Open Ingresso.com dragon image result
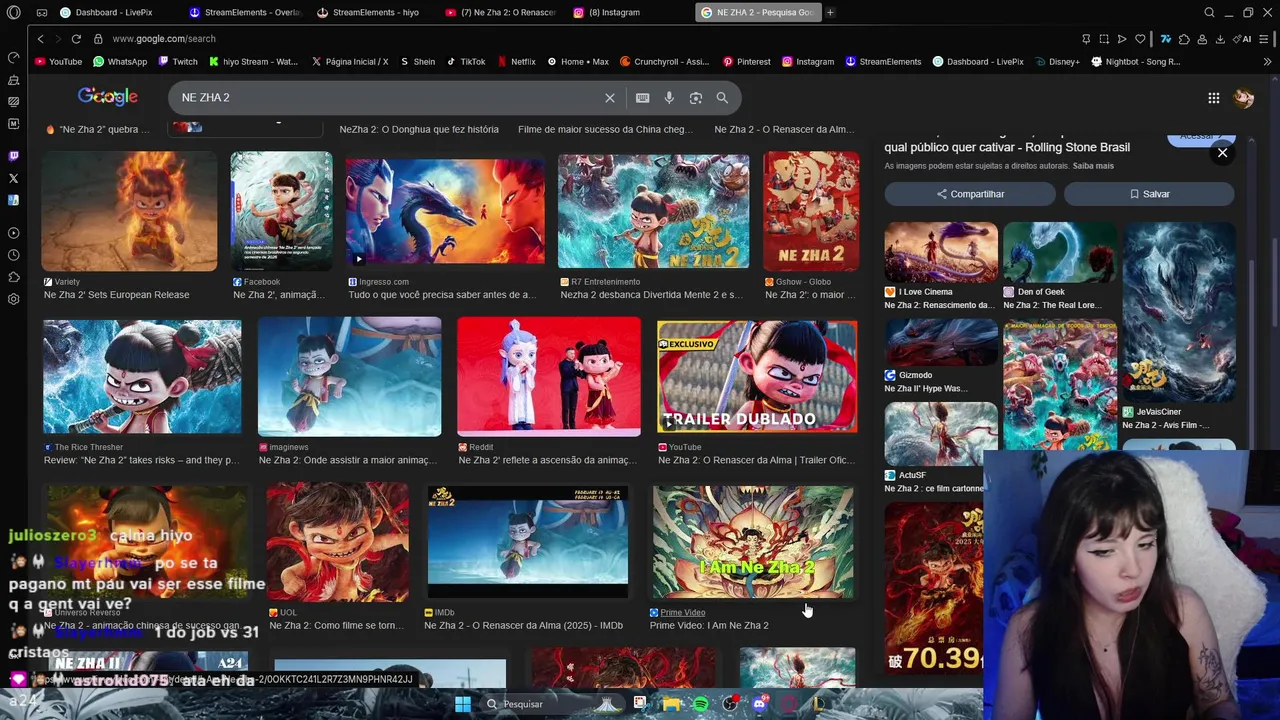The image size is (1280, 720). 445,211
